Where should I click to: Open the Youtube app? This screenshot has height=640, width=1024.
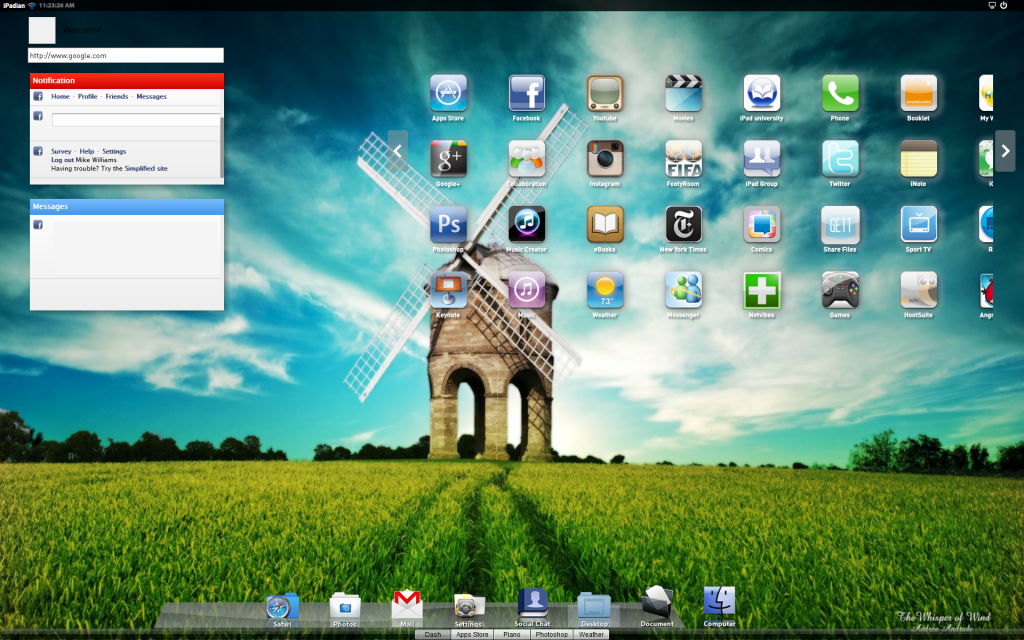[x=605, y=93]
